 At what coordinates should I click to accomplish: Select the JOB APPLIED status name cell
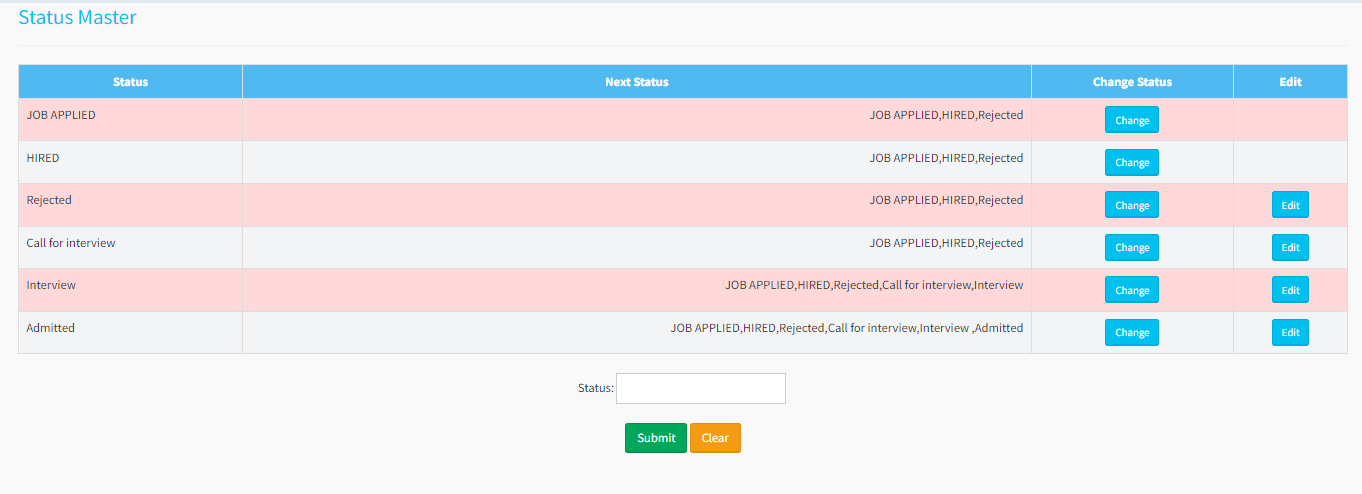[61, 115]
